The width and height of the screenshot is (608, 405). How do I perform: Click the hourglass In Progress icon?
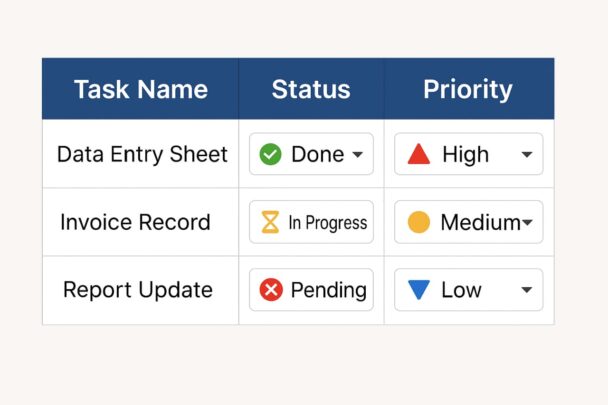tap(270, 222)
